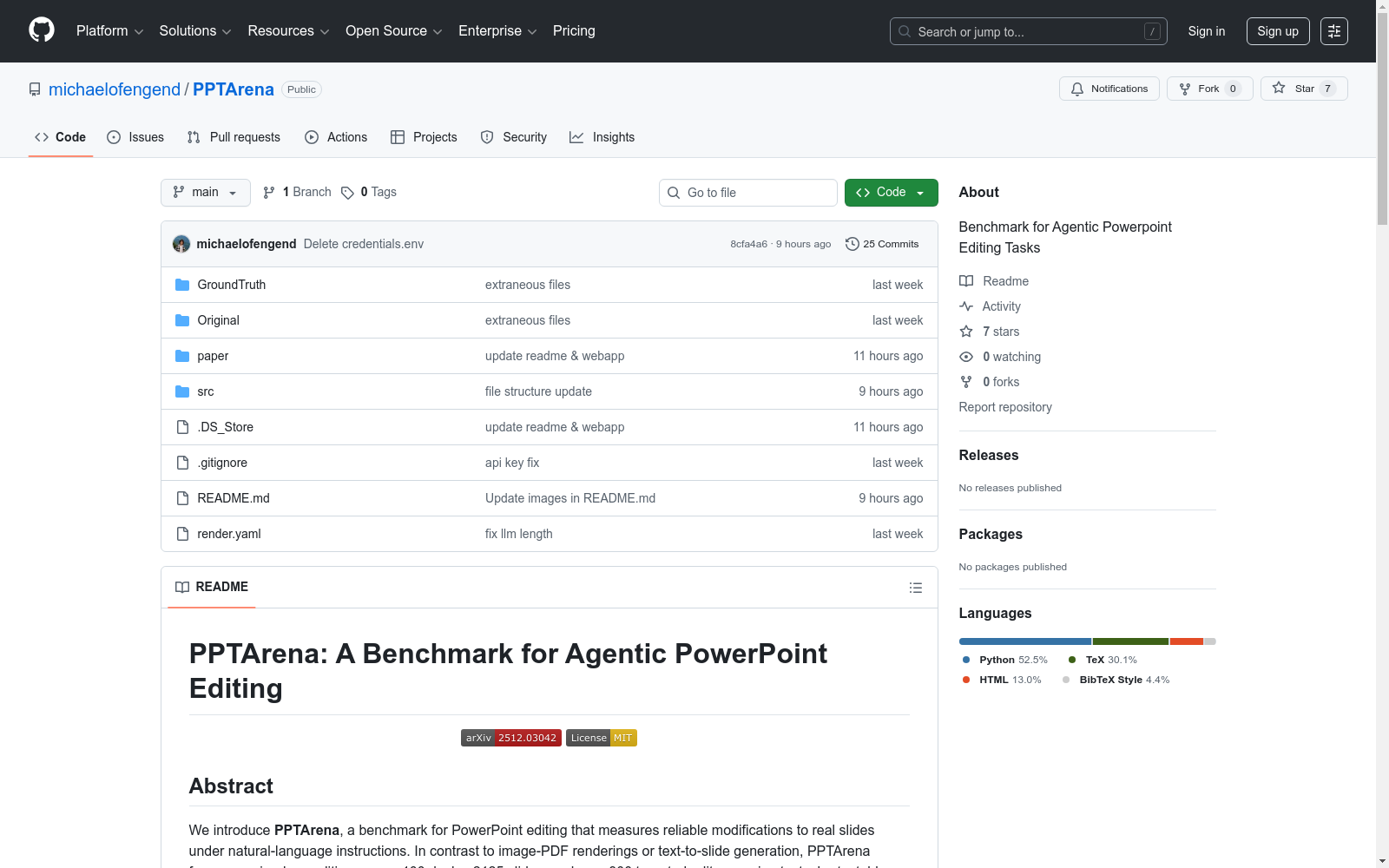Viewport: 1389px width, 868px height.
Task: Open the PPTArena repository name link
Action: [234, 89]
